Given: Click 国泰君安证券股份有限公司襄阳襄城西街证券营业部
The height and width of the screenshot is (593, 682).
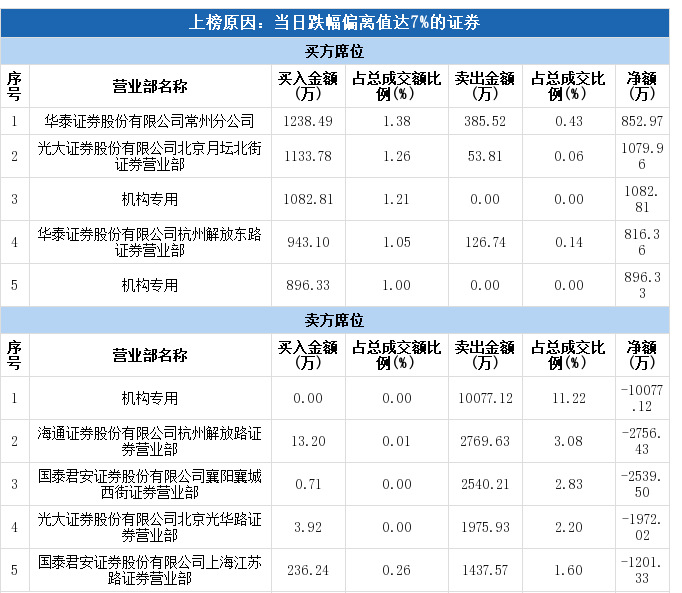Looking at the screenshot, I should coord(150,484).
